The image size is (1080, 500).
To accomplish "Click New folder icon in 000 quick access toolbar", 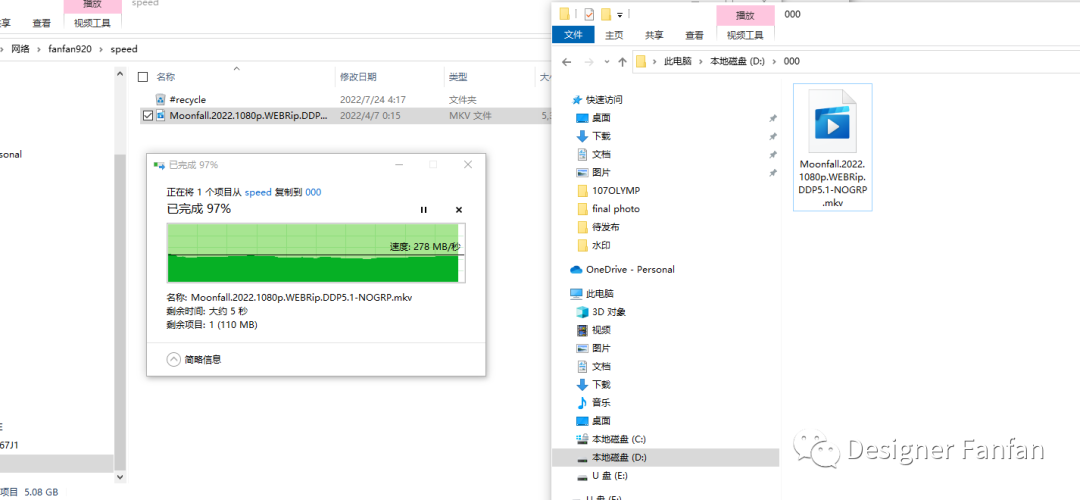I will click(606, 14).
